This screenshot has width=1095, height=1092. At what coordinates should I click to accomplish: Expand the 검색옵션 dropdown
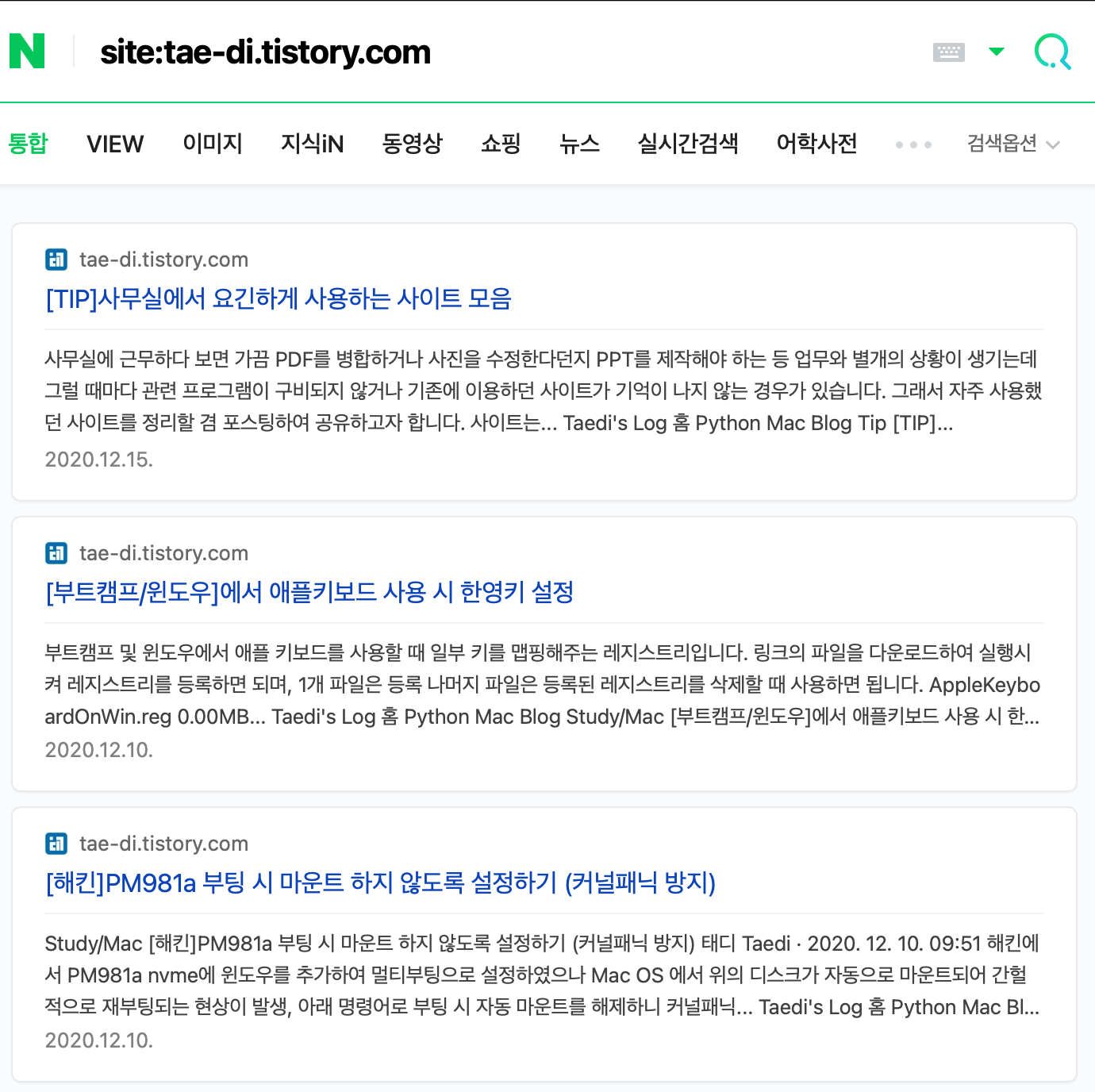point(1013,144)
